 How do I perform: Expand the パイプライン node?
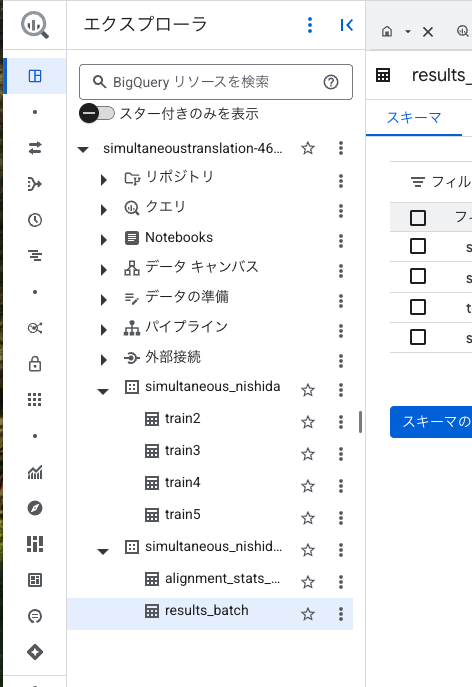point(103,330)
